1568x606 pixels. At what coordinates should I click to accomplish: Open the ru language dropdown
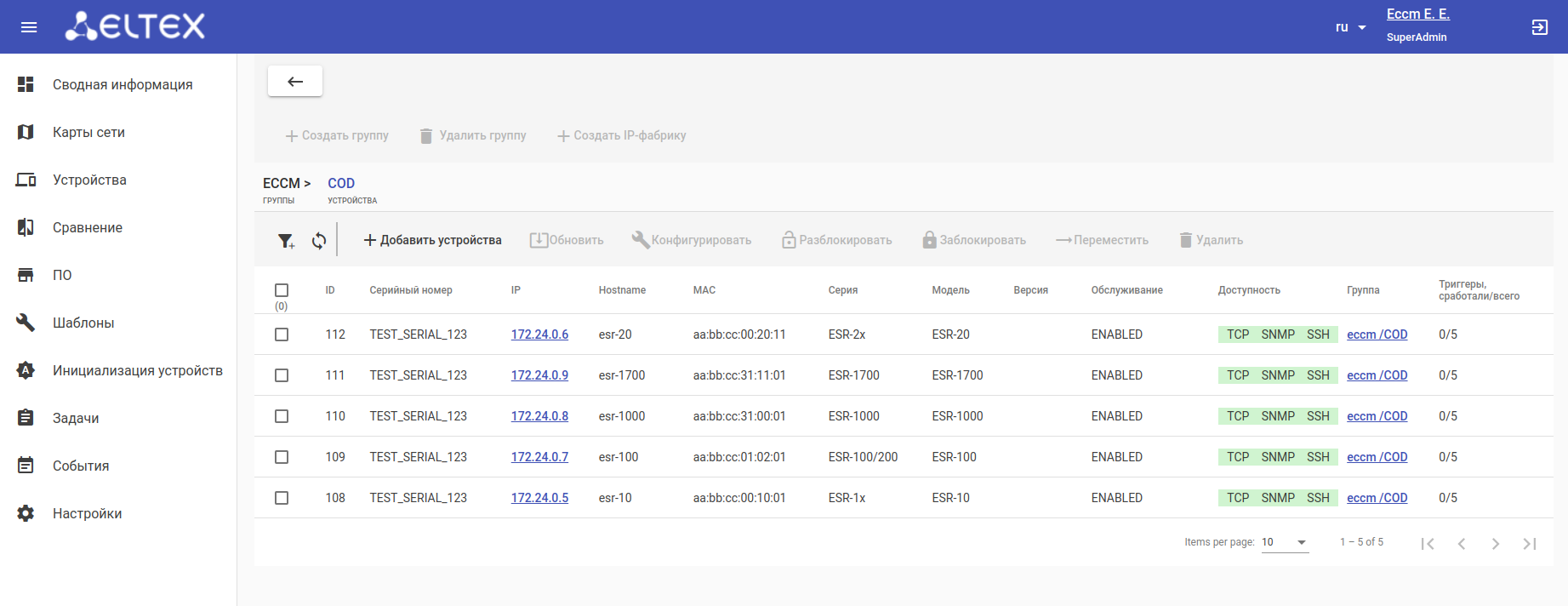tap(1350, 27)
